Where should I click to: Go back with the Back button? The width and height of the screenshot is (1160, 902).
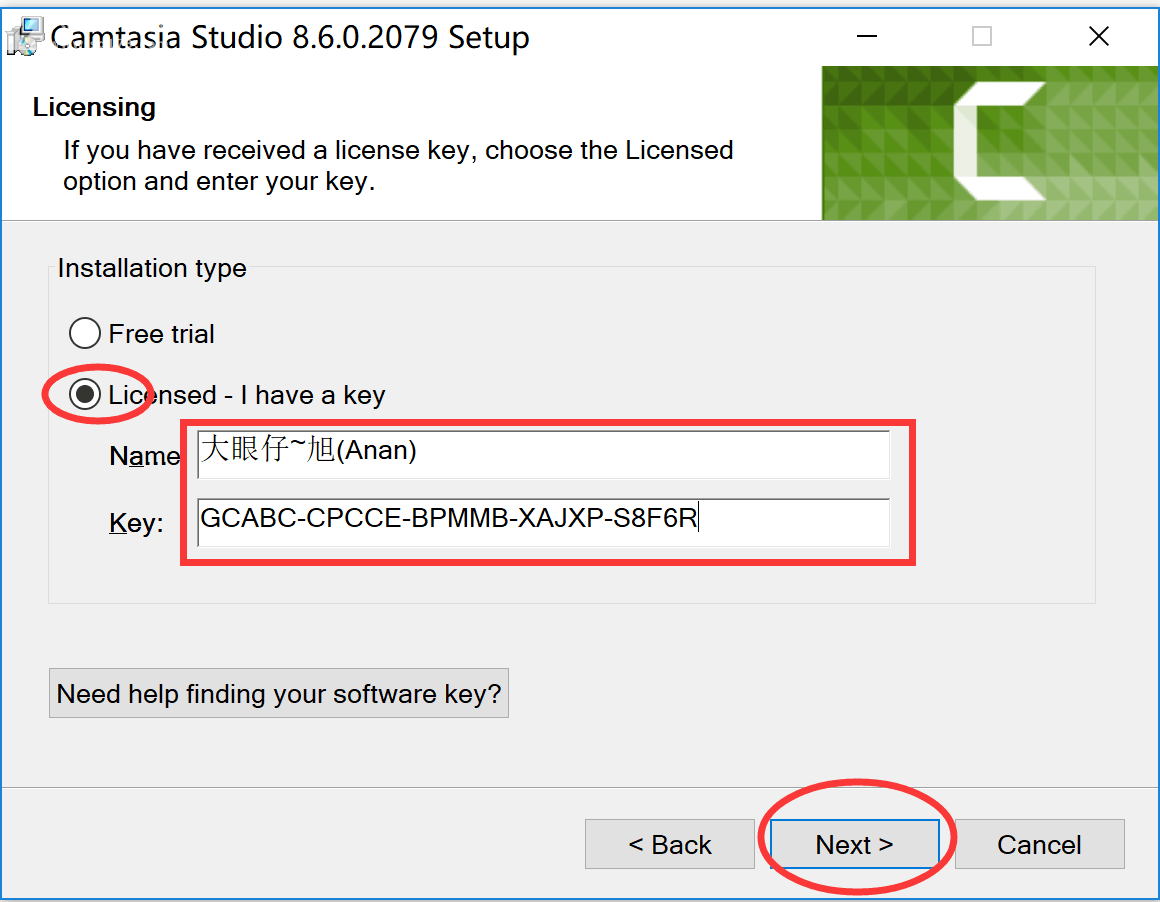click(669, 845)
